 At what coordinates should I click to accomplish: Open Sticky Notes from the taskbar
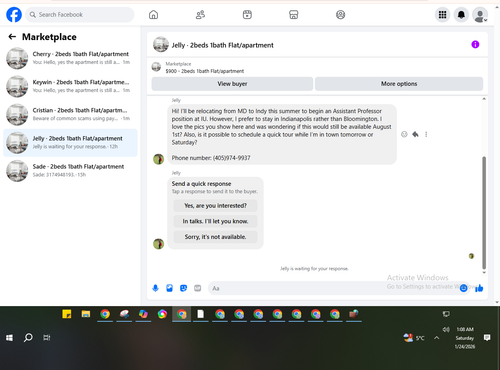click(x=67, y=314)
